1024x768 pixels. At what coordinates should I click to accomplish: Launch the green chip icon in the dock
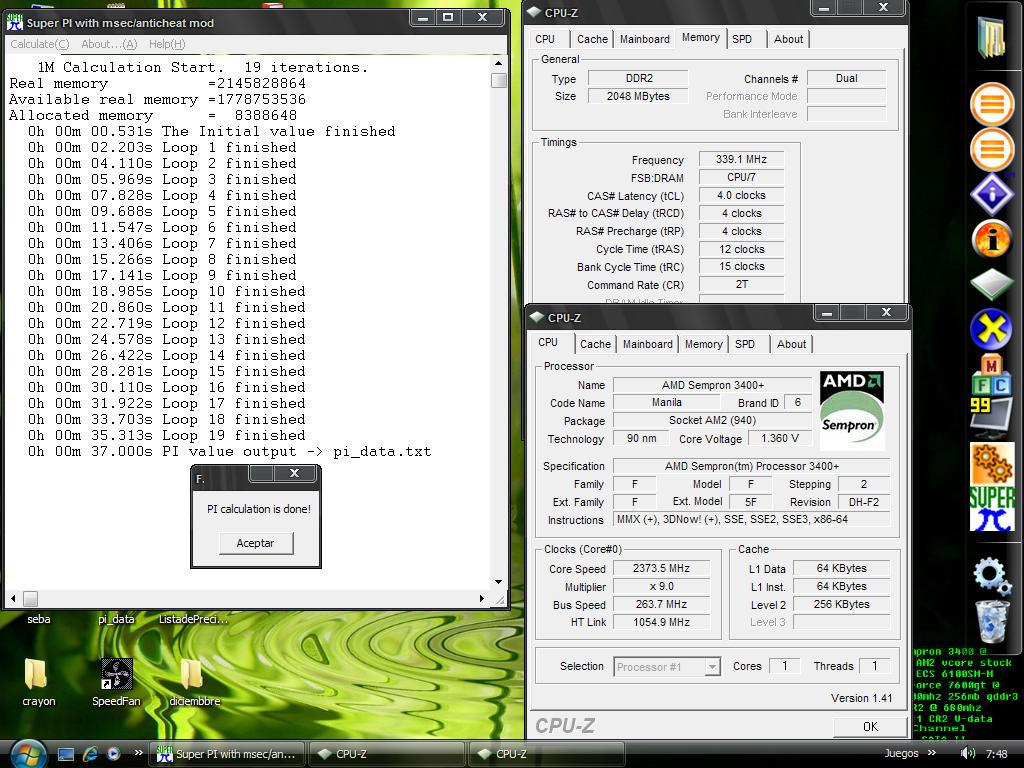(x=991, y=283)
